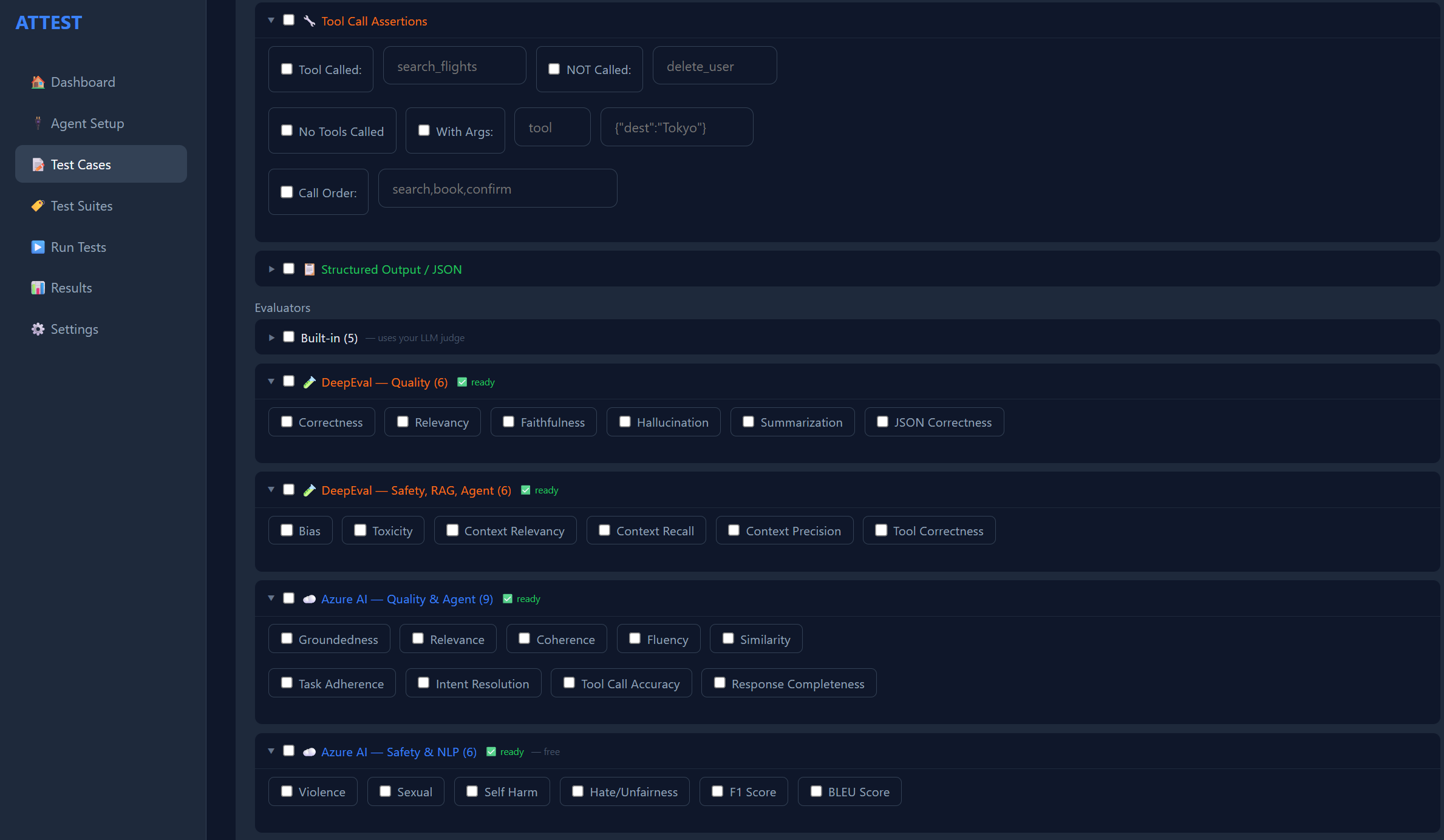Click the Test Suites tag icon
1444x840 pixels.
coord(38,206)
